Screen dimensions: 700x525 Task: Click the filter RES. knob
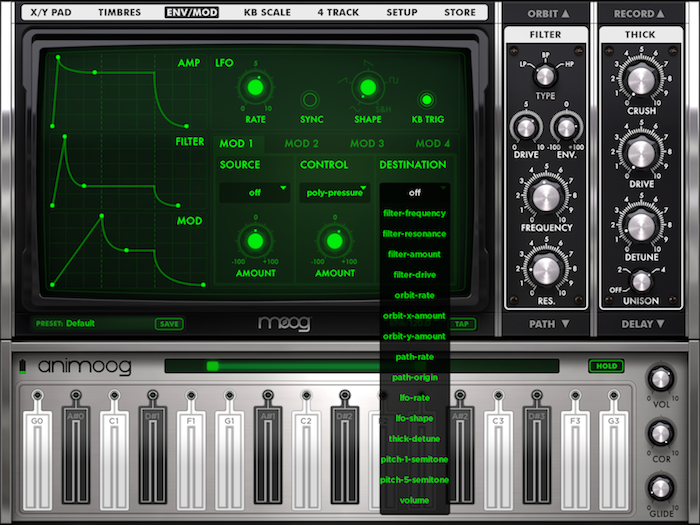pyautogui.click(x=546, y=270)
